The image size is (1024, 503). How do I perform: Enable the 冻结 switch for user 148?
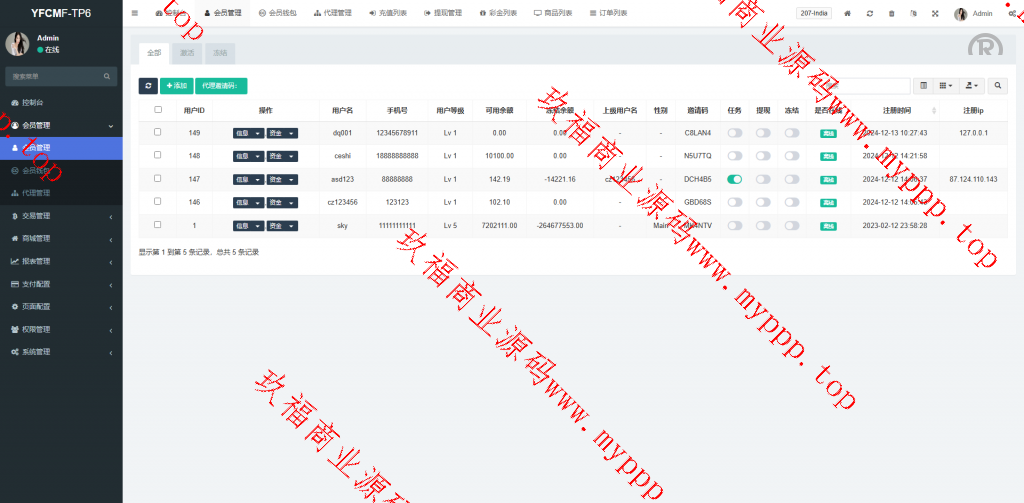pos(792,155)
